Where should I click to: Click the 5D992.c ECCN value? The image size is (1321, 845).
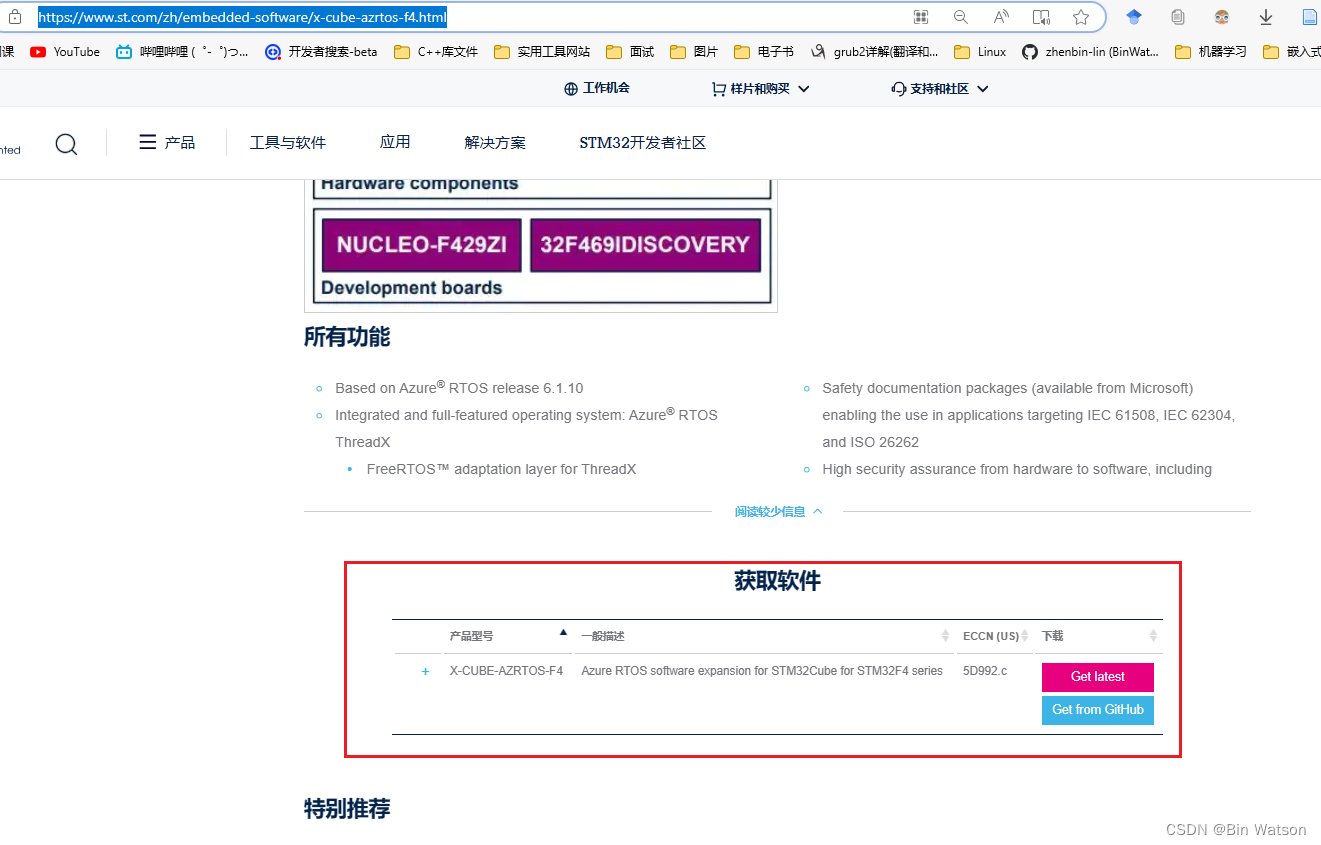(x=985, y=671)
